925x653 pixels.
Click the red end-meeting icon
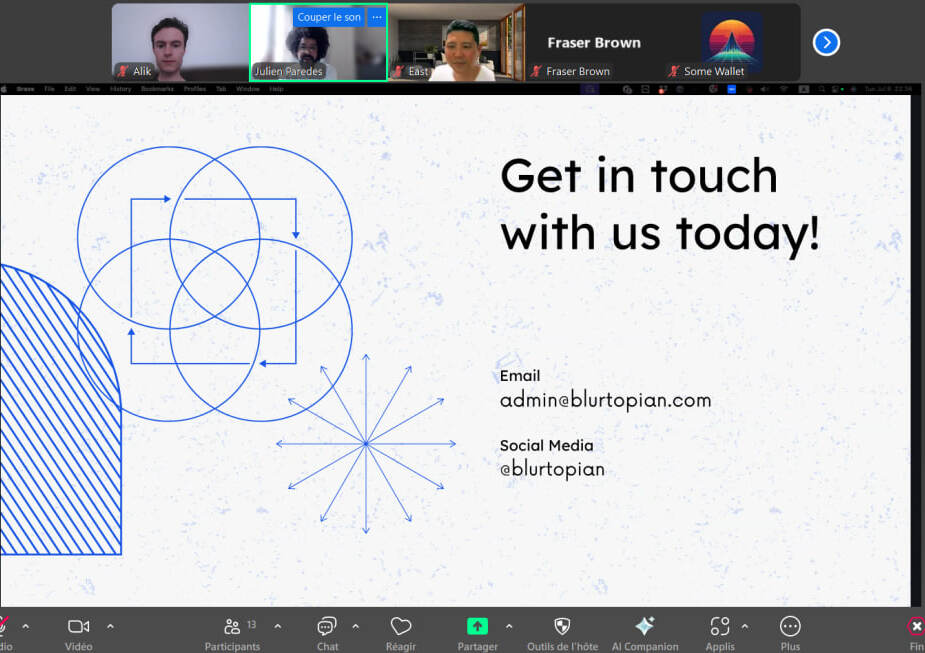(x=916, y=626)
